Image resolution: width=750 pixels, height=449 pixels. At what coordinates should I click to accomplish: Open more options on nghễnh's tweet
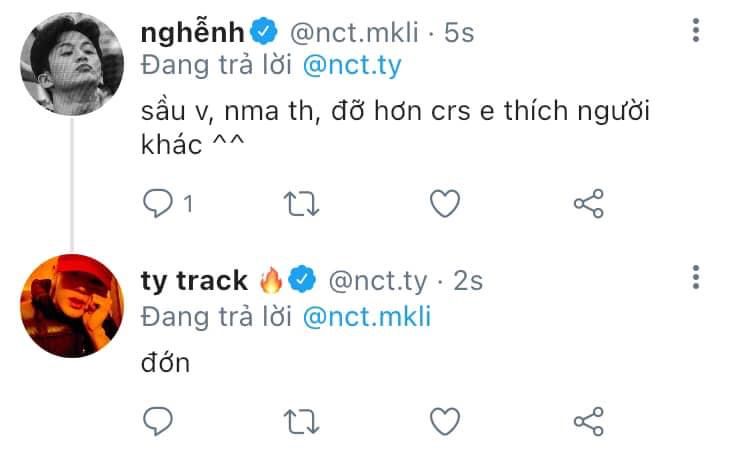(x=697, y=32)
